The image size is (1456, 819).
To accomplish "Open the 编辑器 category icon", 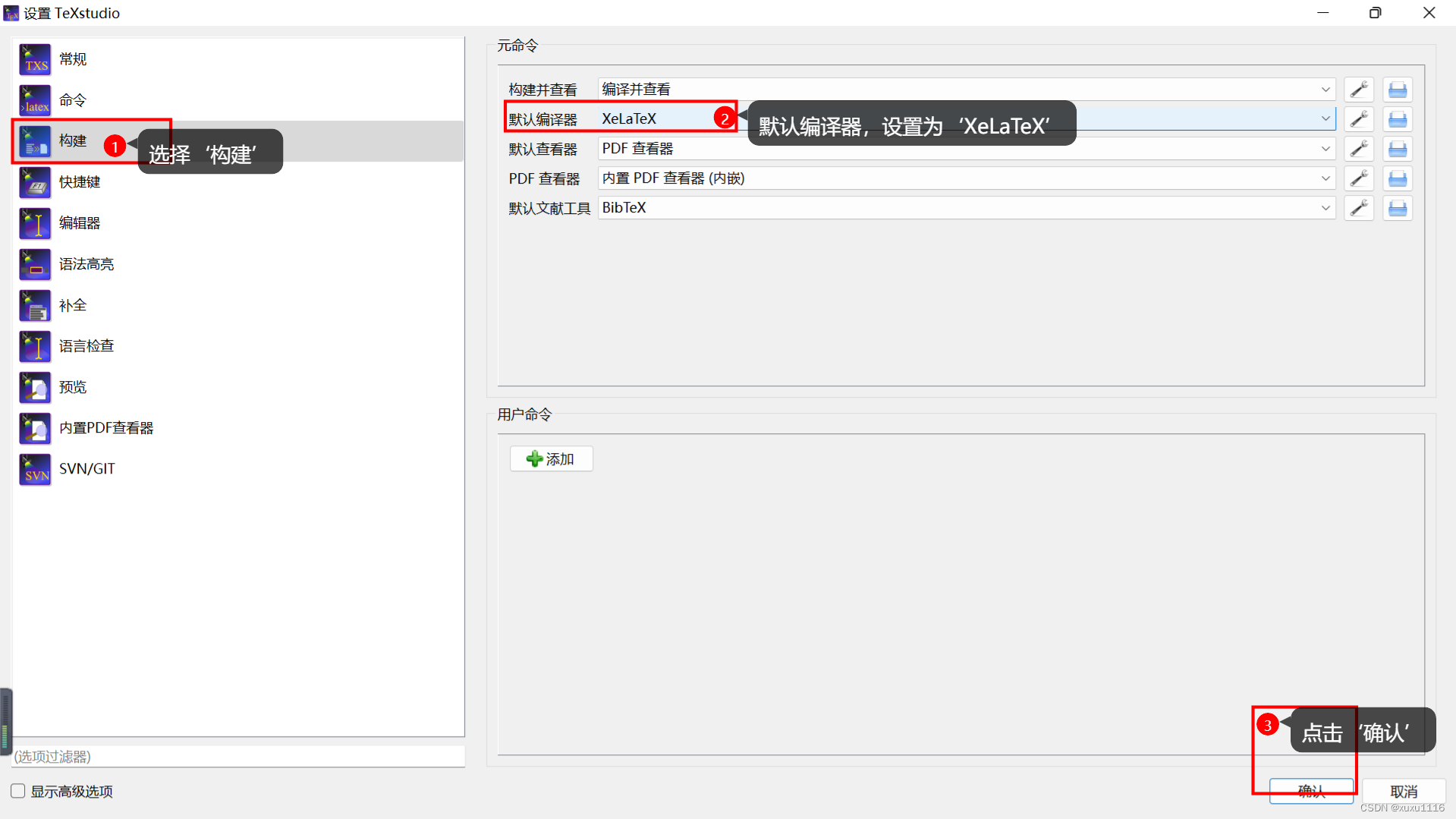I will [x=35, y=223].
